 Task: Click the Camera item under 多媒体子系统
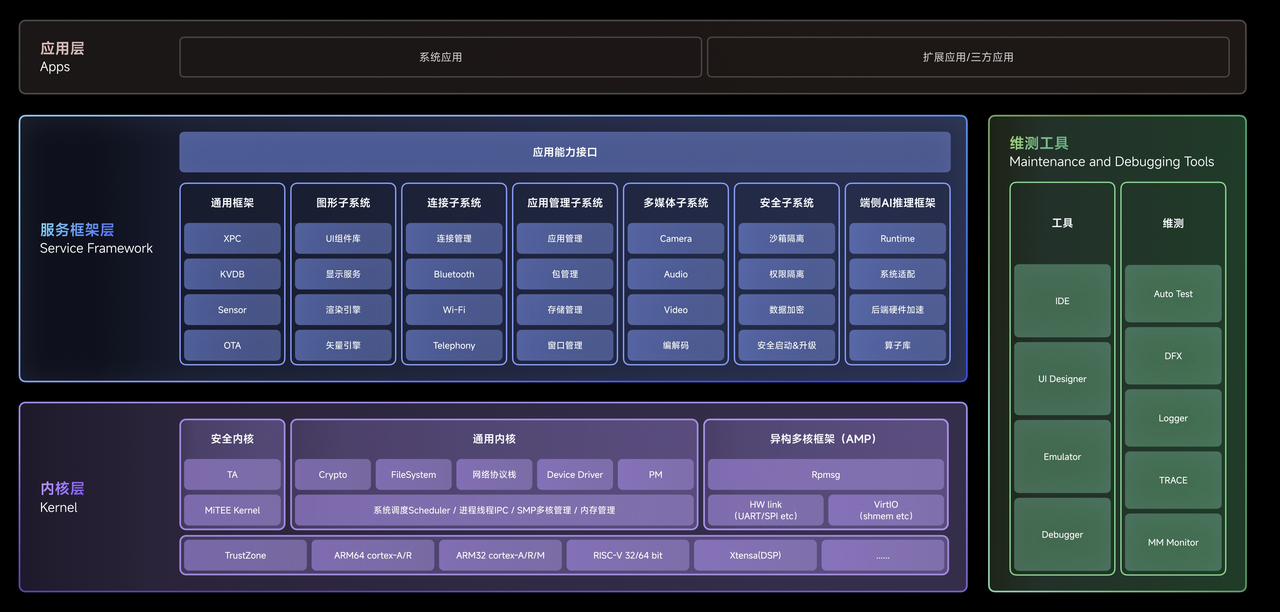675,238
